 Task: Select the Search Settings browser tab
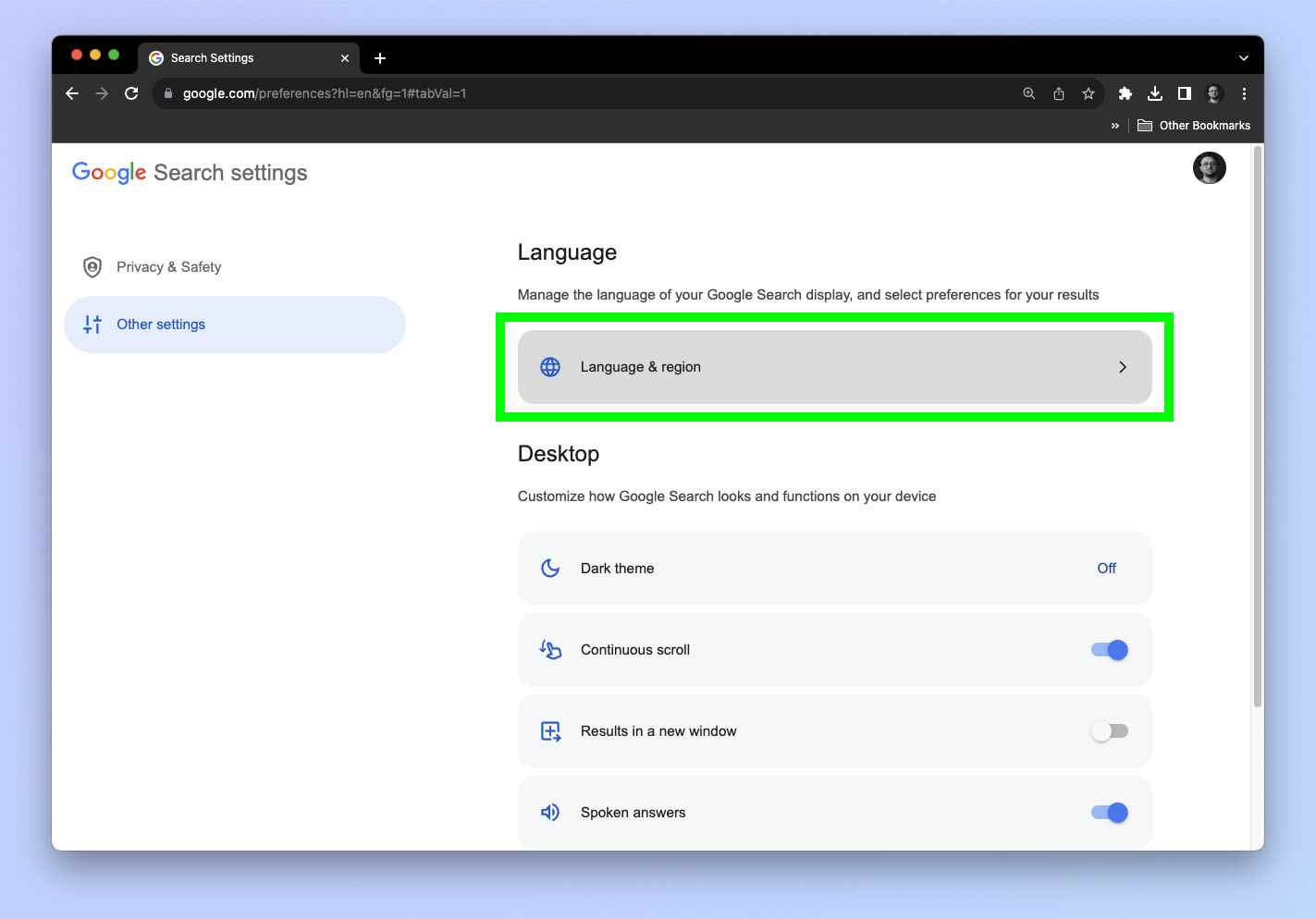[248, 58]
